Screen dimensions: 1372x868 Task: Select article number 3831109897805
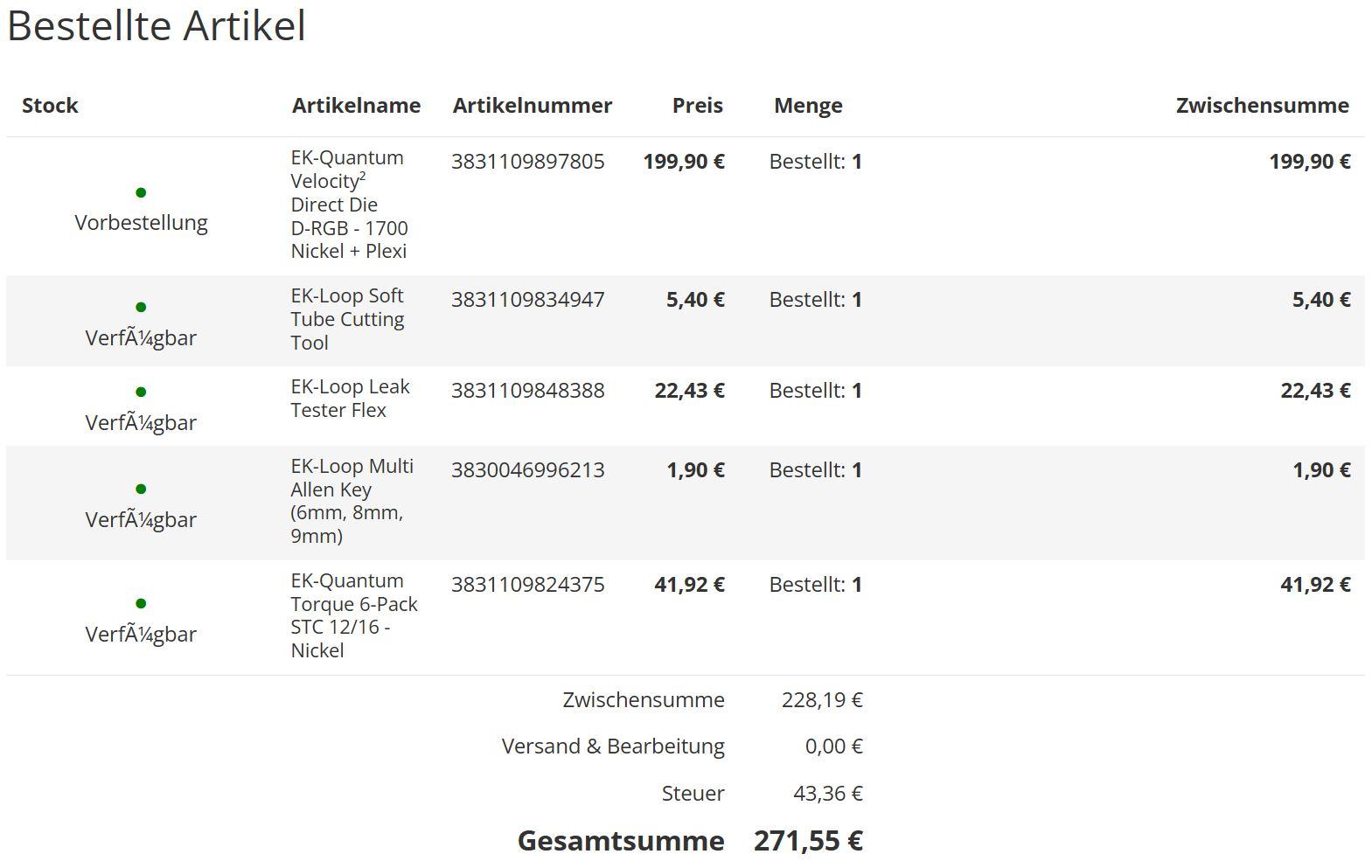click(527, 162)
